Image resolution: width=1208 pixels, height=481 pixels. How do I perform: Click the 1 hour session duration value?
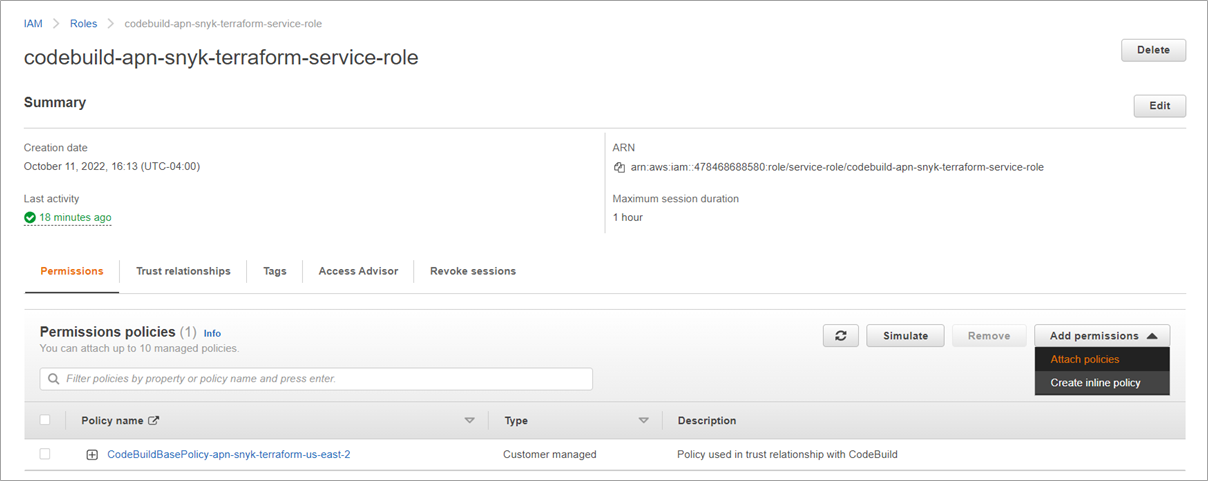click(x=628, y=217)
